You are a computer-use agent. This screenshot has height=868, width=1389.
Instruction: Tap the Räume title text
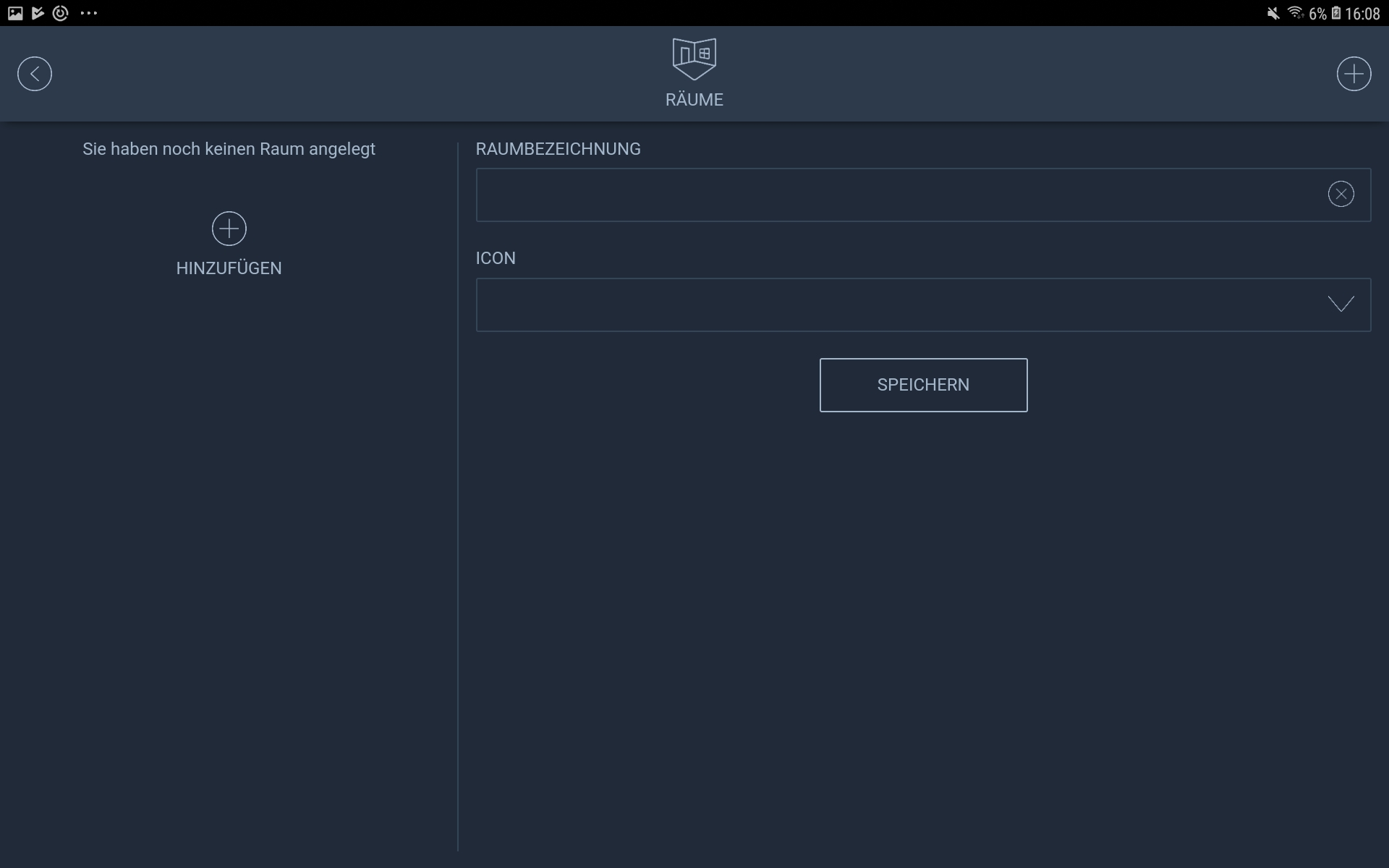[x=694, y=100]
